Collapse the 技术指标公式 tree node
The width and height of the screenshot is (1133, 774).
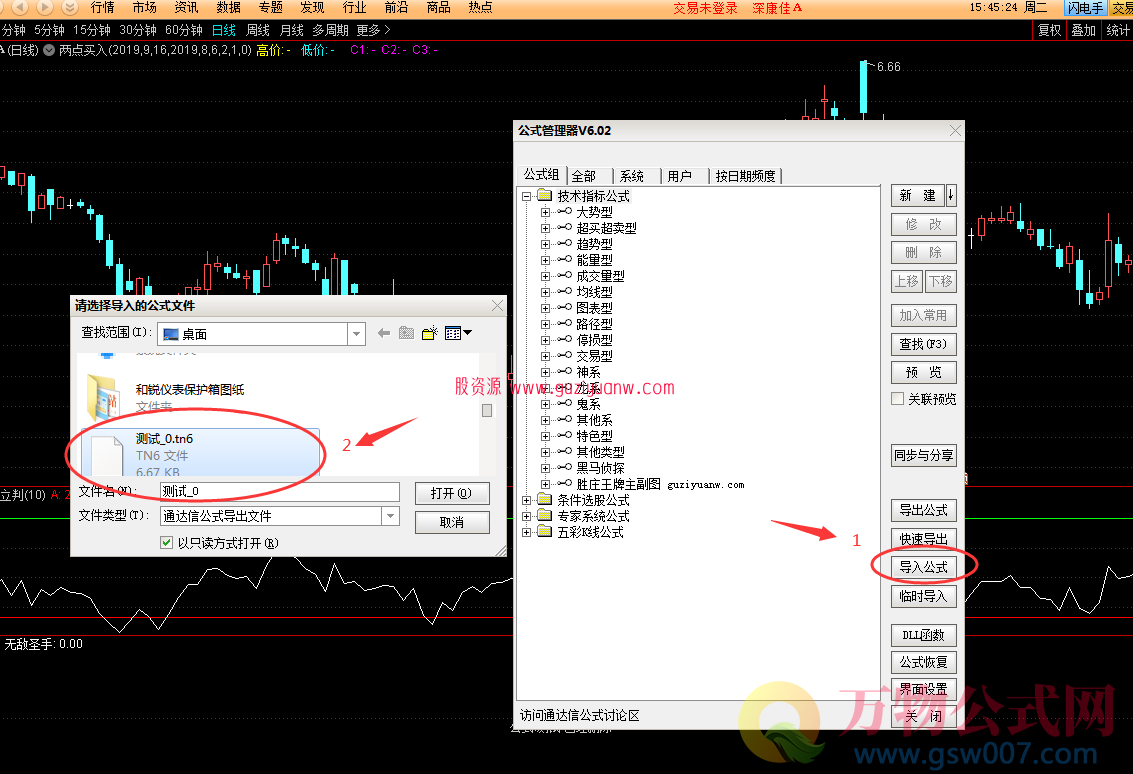[x=527, y=196]
